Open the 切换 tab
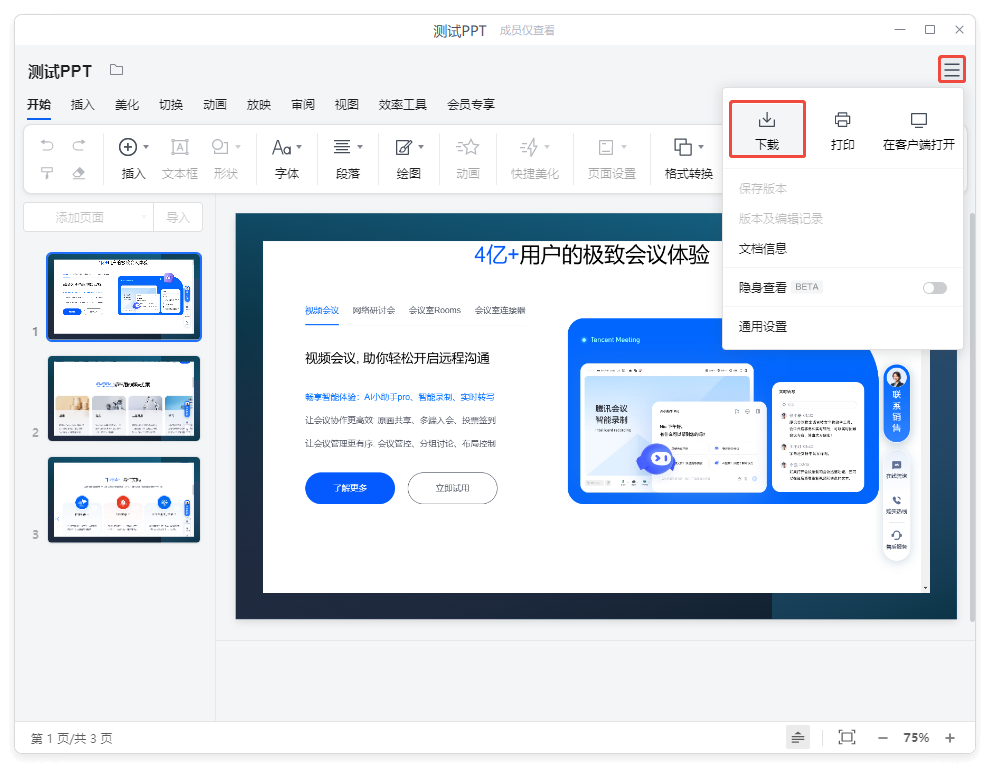 (170, 104)
